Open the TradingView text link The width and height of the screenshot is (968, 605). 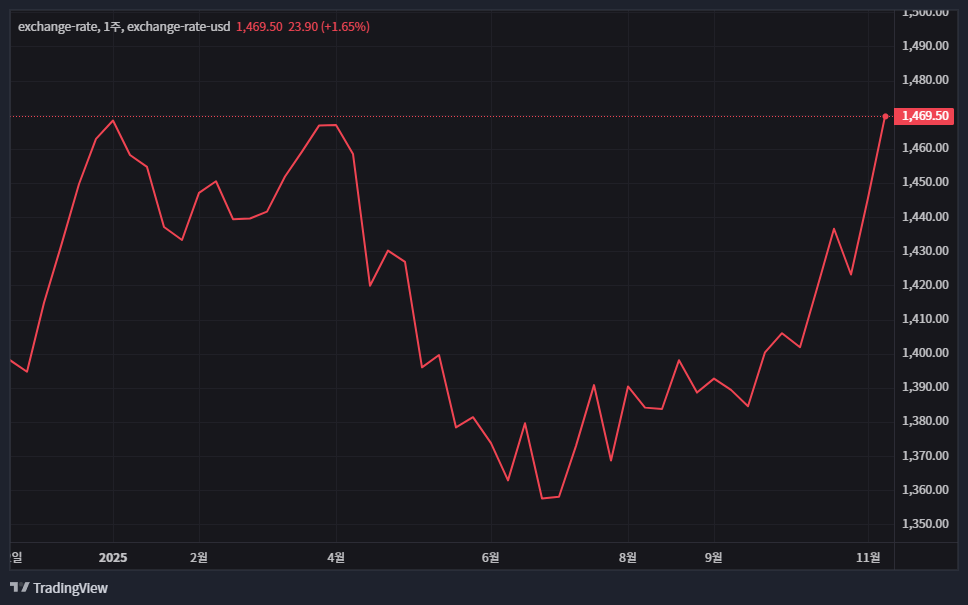tap(70, 588)
